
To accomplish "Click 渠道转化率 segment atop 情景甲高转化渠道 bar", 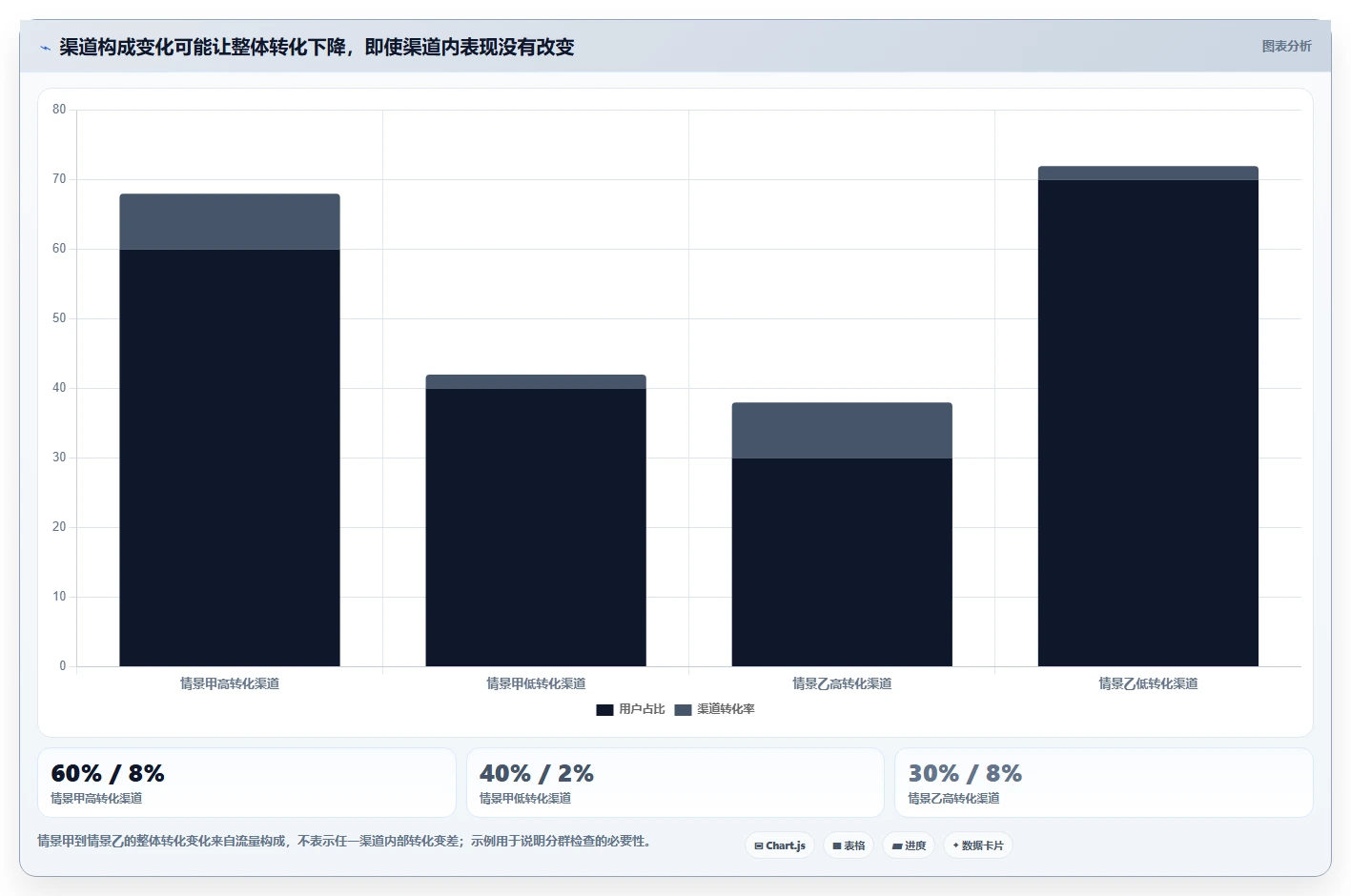I will point(230,222).
